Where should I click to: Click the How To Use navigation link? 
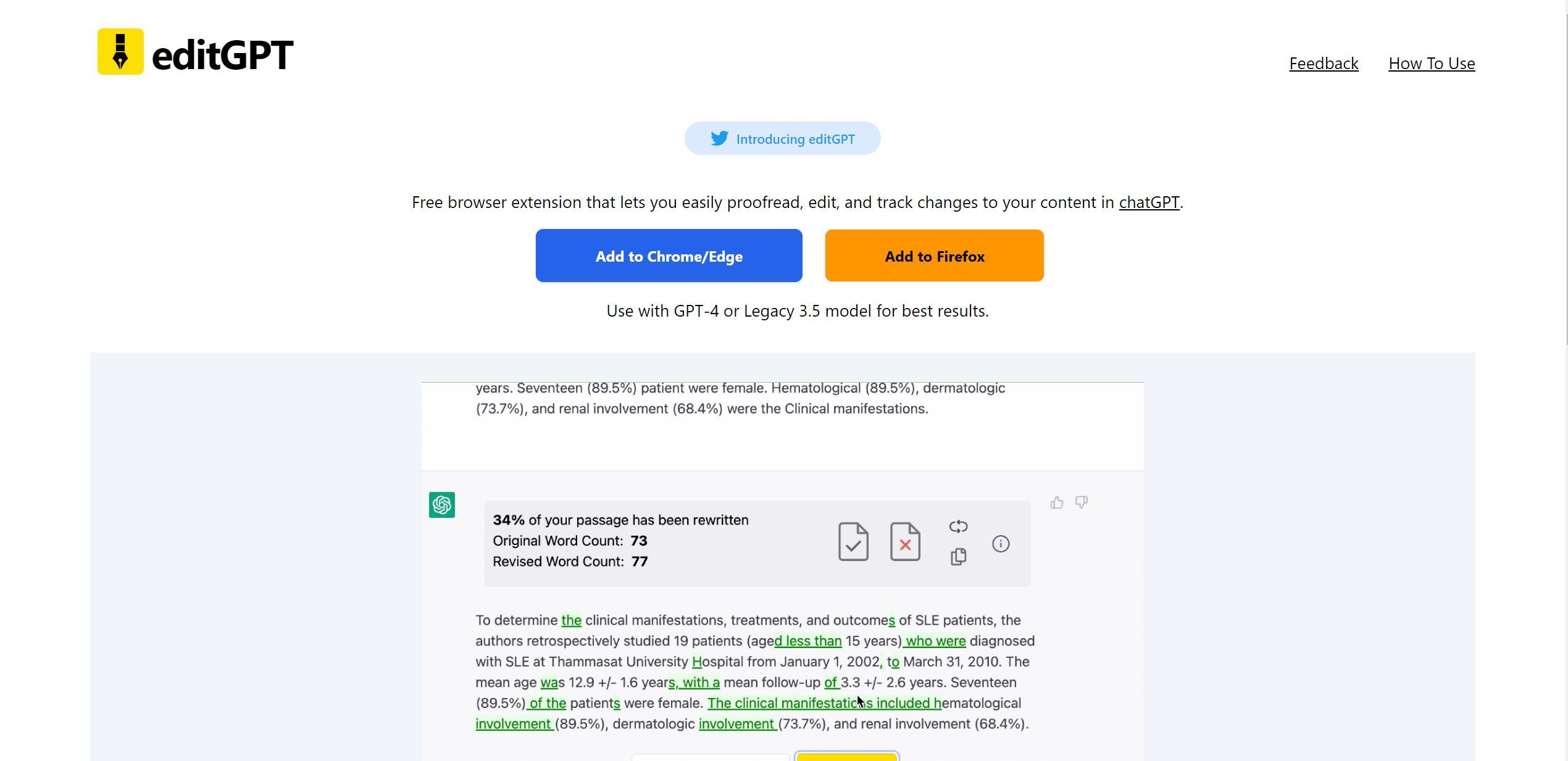click(x=1432, y=62)
